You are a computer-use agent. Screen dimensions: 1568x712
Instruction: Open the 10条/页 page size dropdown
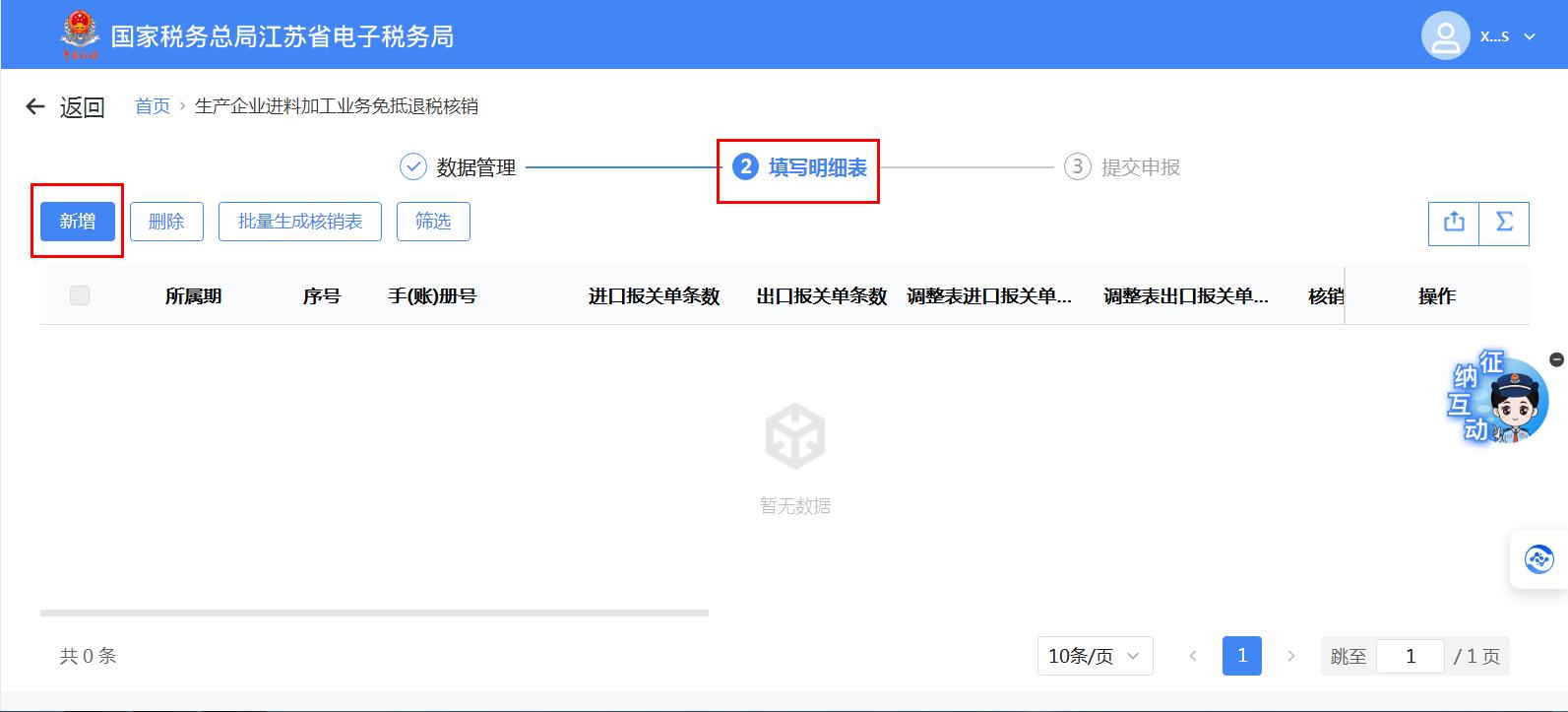(x=1095, y=656)
